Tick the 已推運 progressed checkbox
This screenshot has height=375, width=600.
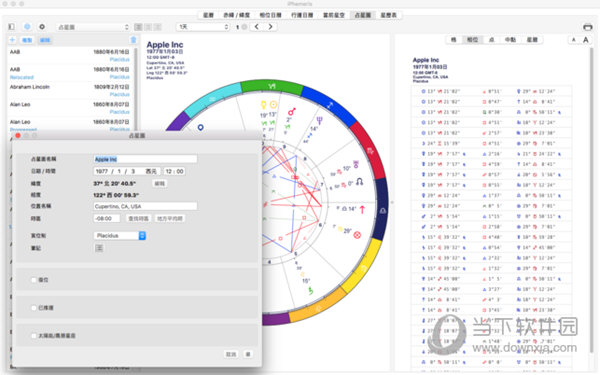point(34,308)
